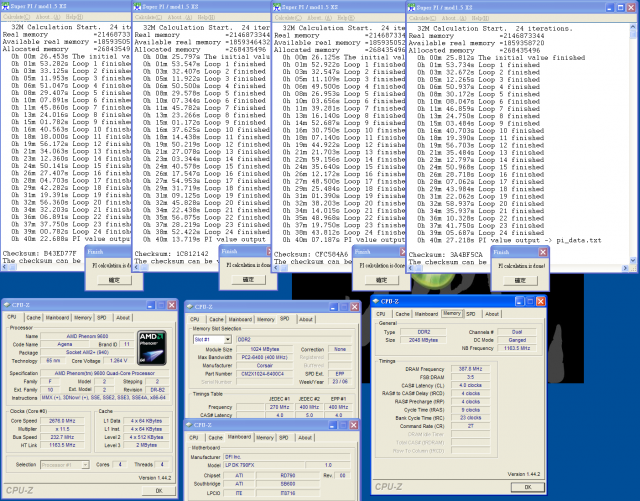Click scroll-up arrow in checksum 3A4BF5CA Super PI window
640x501 pixels.
tap(633, 27)
